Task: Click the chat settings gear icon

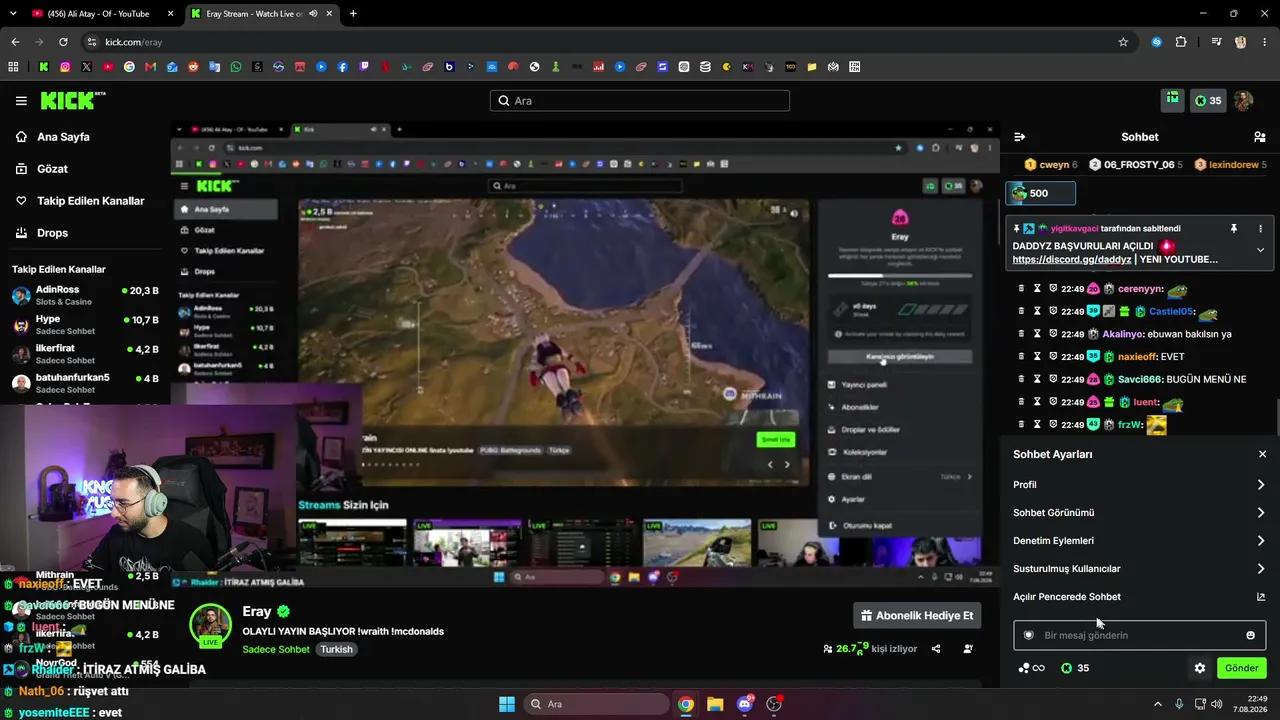Action: 1200,668
